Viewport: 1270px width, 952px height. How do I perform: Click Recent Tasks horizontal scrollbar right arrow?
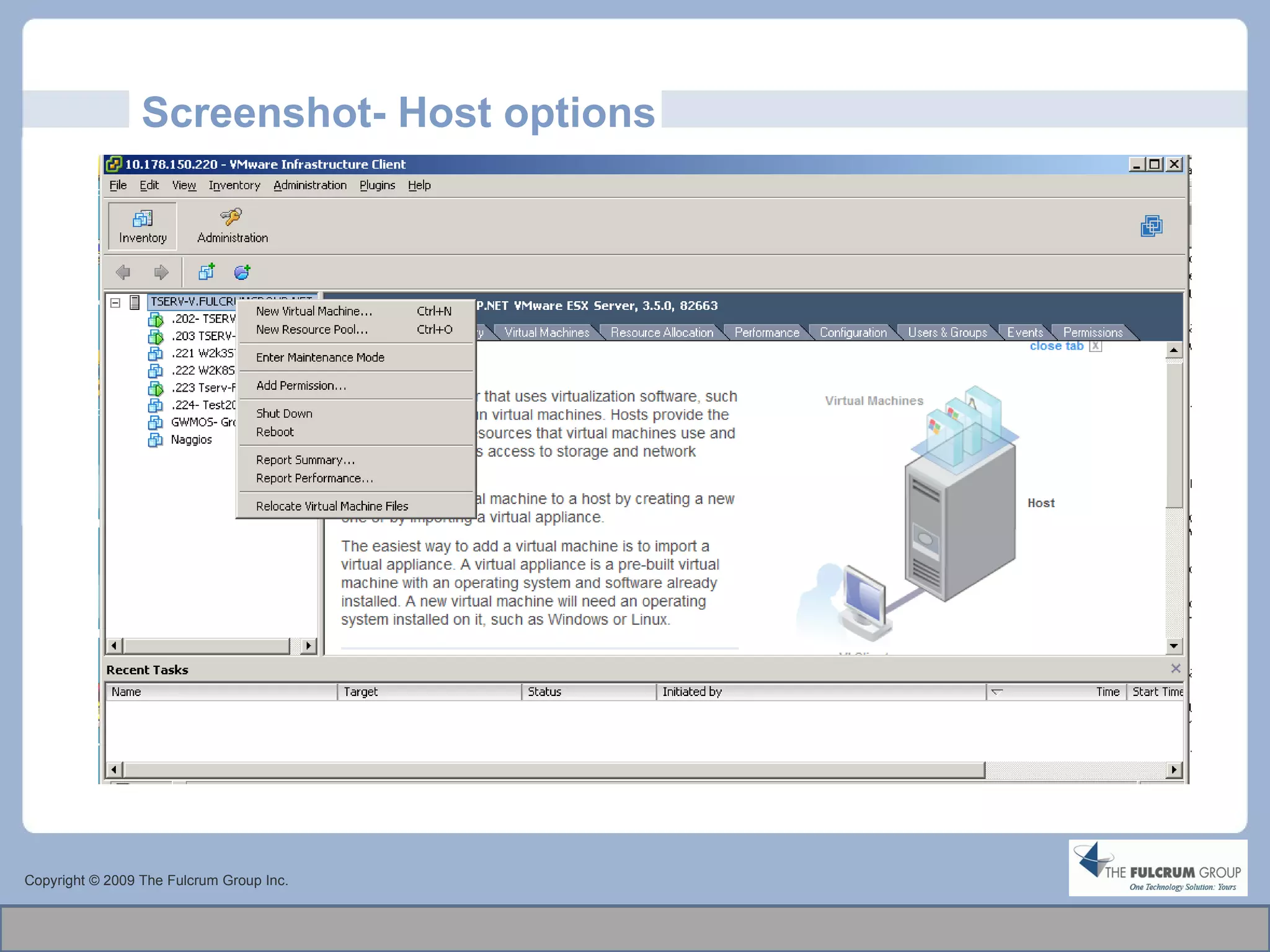pyautogui.click(x=1174, y=770)
